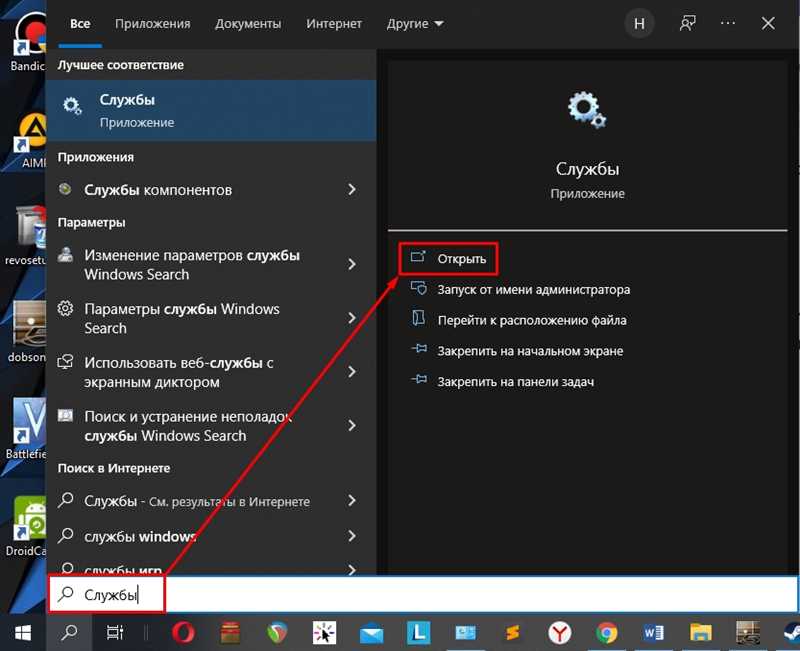Switch to the Все tab
The width and height of the screenshot is (800, 651).
80,24
